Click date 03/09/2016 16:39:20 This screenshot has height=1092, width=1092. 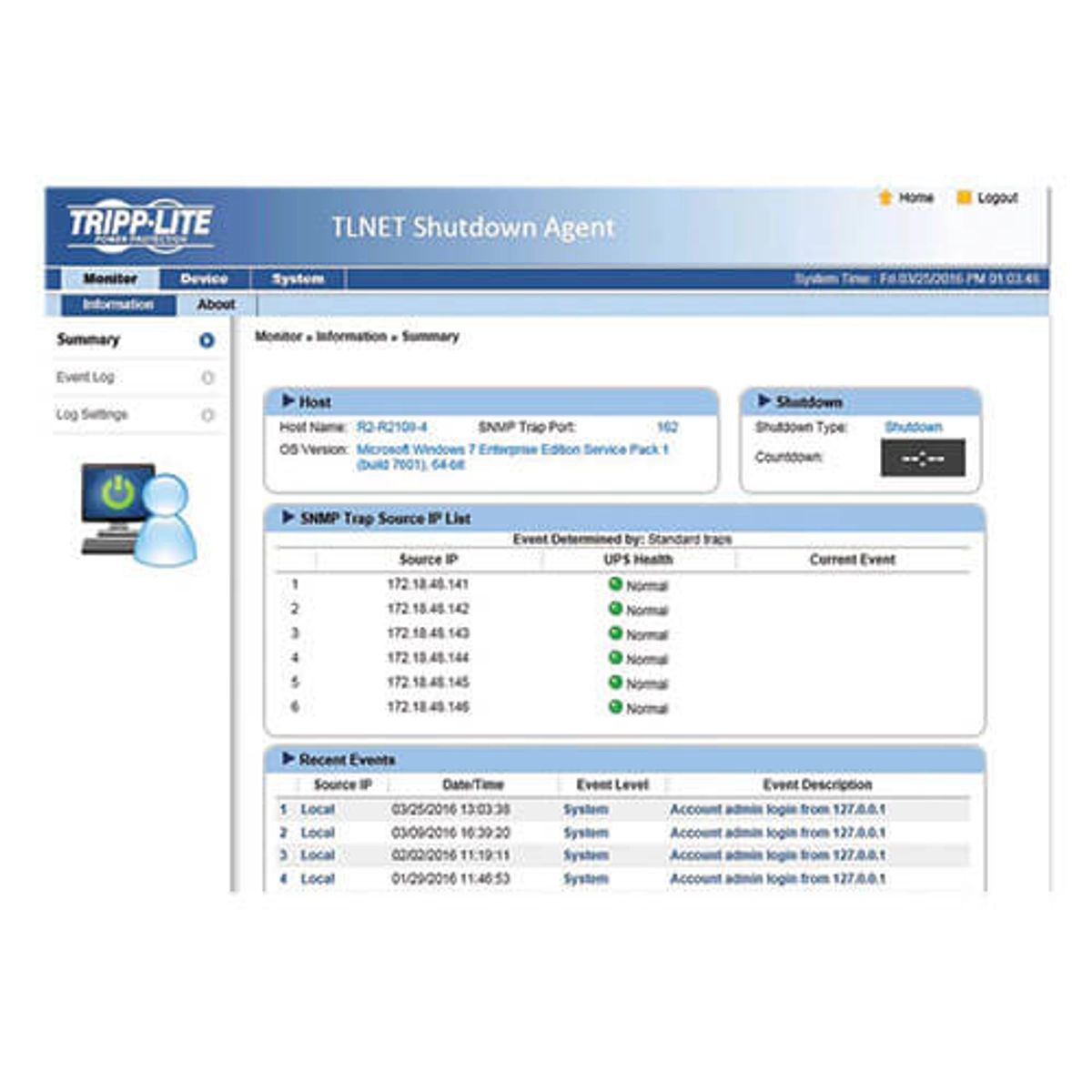pyautogui.click(x=450, y=833)
